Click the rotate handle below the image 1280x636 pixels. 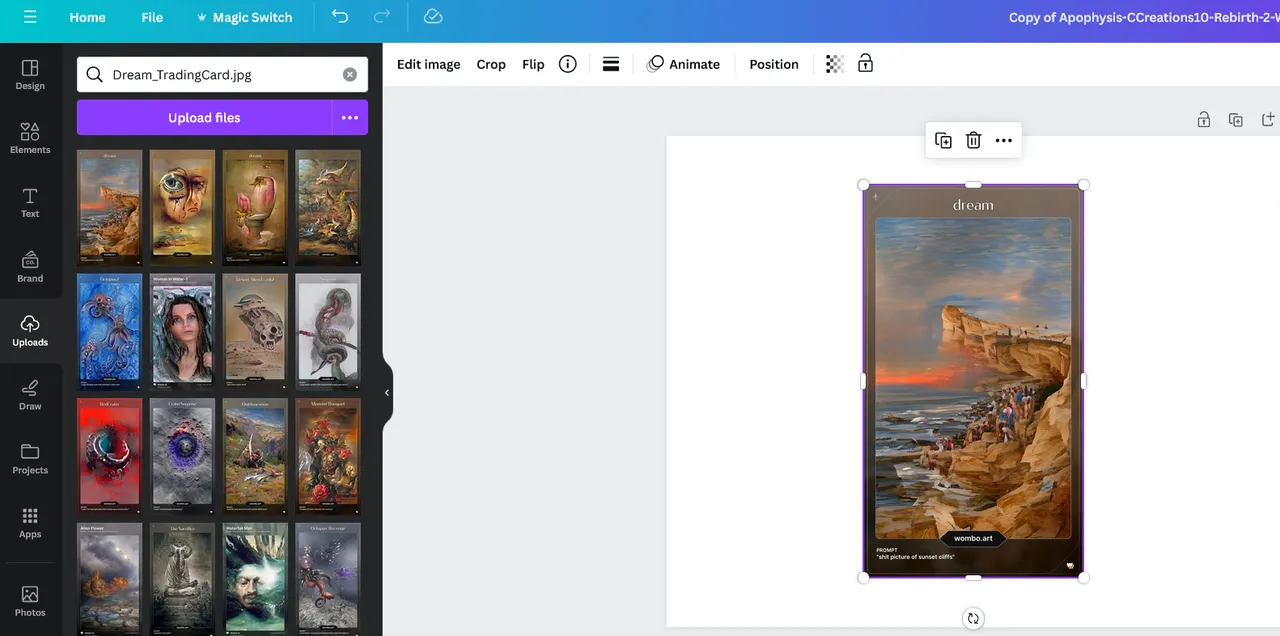[x=973, y=618]
